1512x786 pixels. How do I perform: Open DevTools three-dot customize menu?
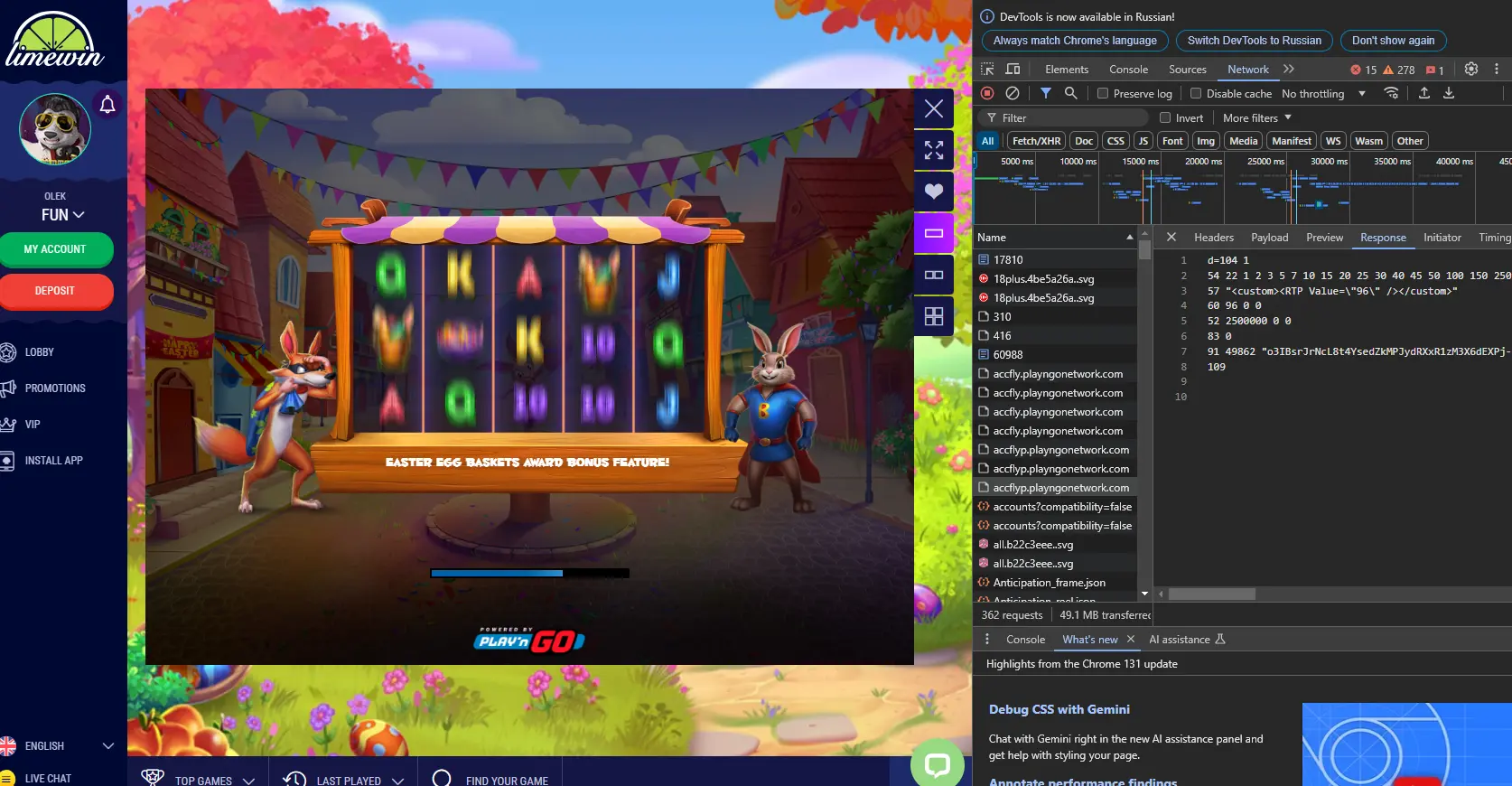pyautogui.click(x=1497, y=69)
